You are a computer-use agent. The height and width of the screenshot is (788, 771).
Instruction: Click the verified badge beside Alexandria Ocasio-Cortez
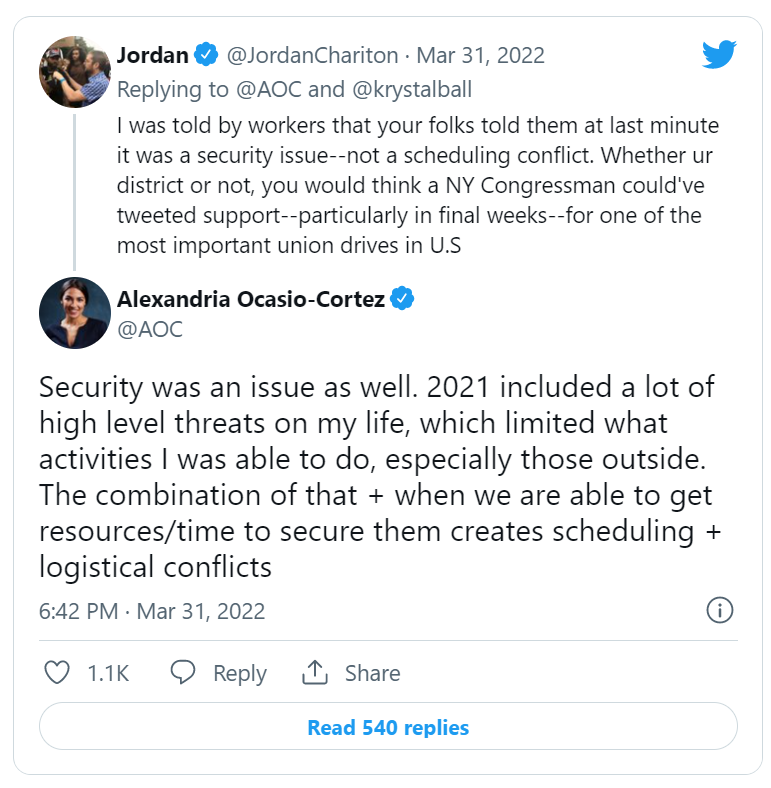(403, 299)
